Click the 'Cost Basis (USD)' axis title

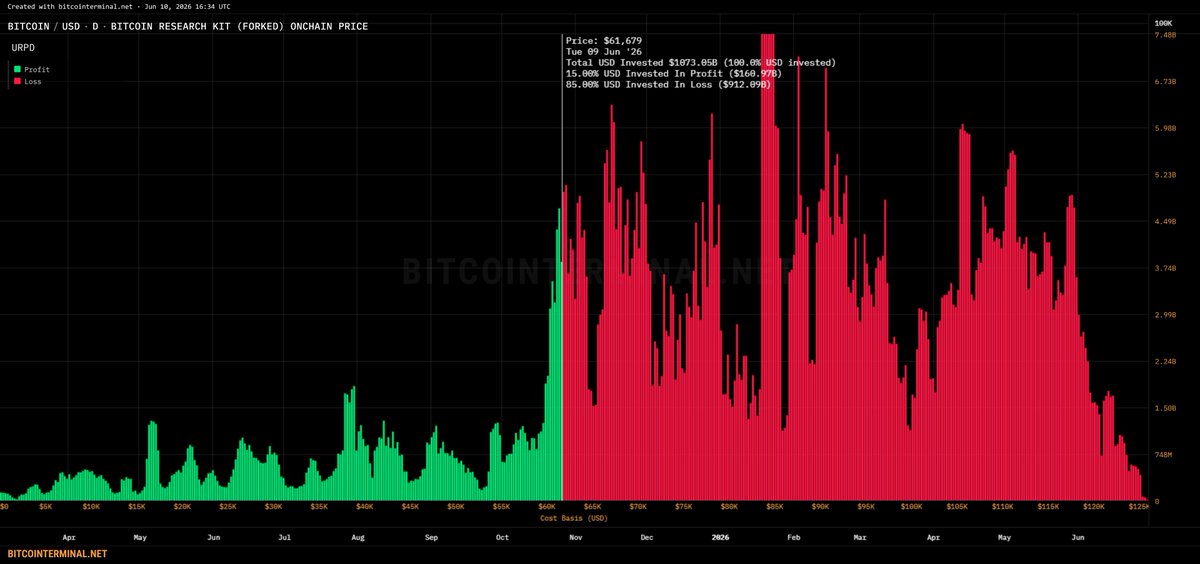[573, 518]
